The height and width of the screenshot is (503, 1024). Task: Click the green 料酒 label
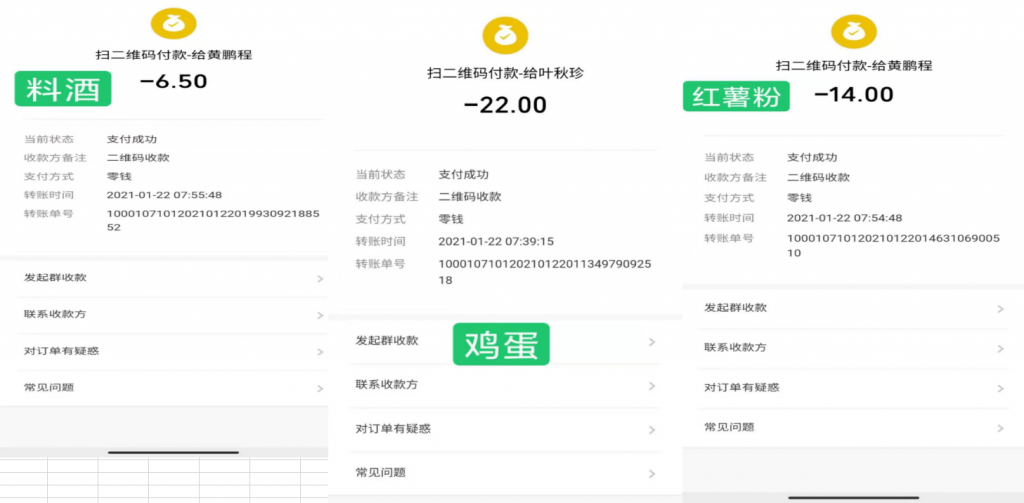tap(62, 89)
